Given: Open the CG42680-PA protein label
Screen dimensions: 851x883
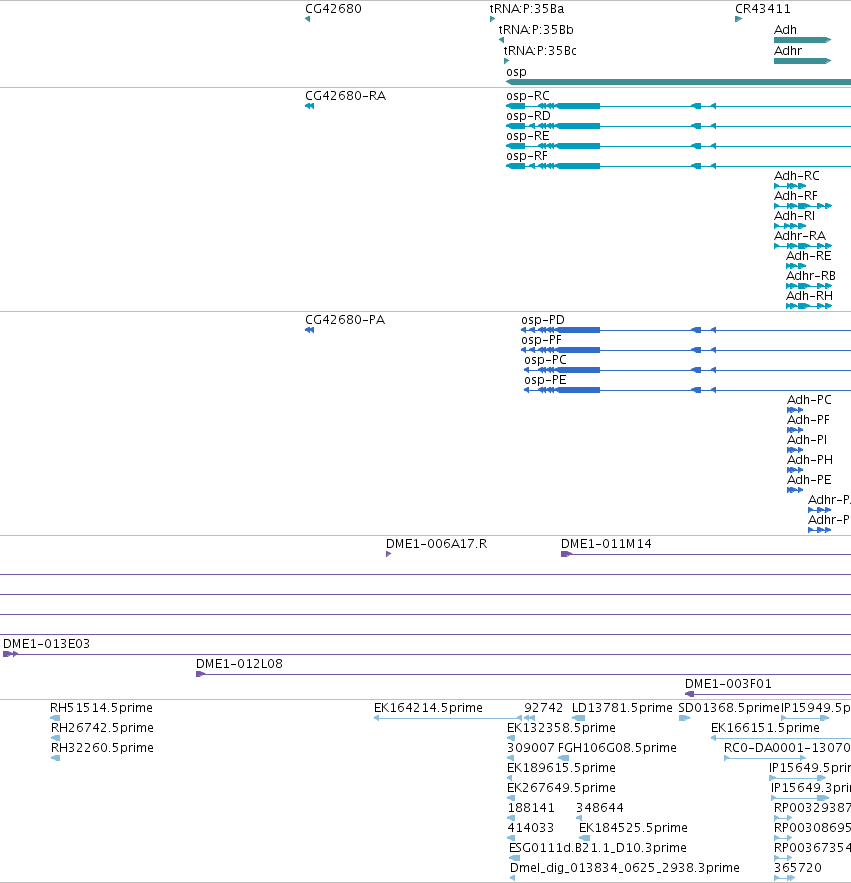Looking at the screenshot, I should (x=345, y=320).
